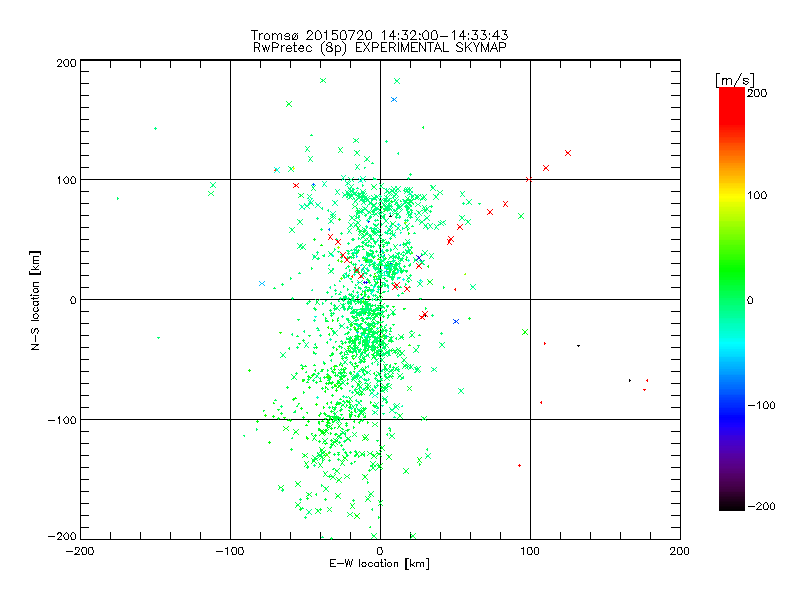Click the N-S location [km] axis label
This screenshot has width=800, height=600.
35,300
